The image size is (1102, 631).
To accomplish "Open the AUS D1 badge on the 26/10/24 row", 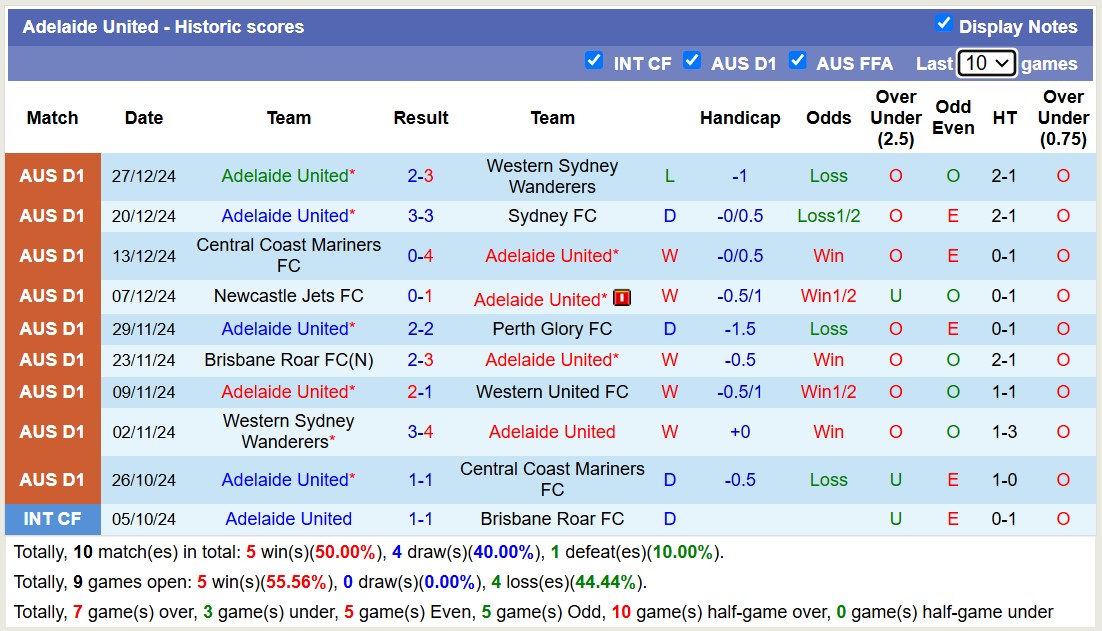I will coord(52,479).
